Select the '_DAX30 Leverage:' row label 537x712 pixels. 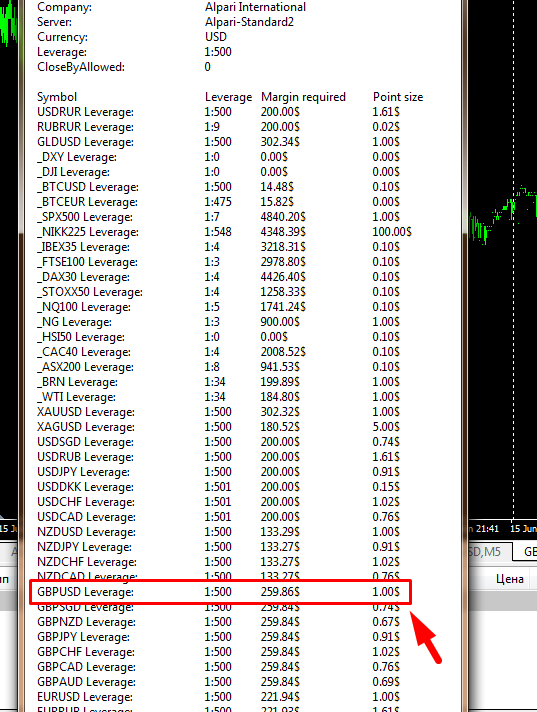84,277
